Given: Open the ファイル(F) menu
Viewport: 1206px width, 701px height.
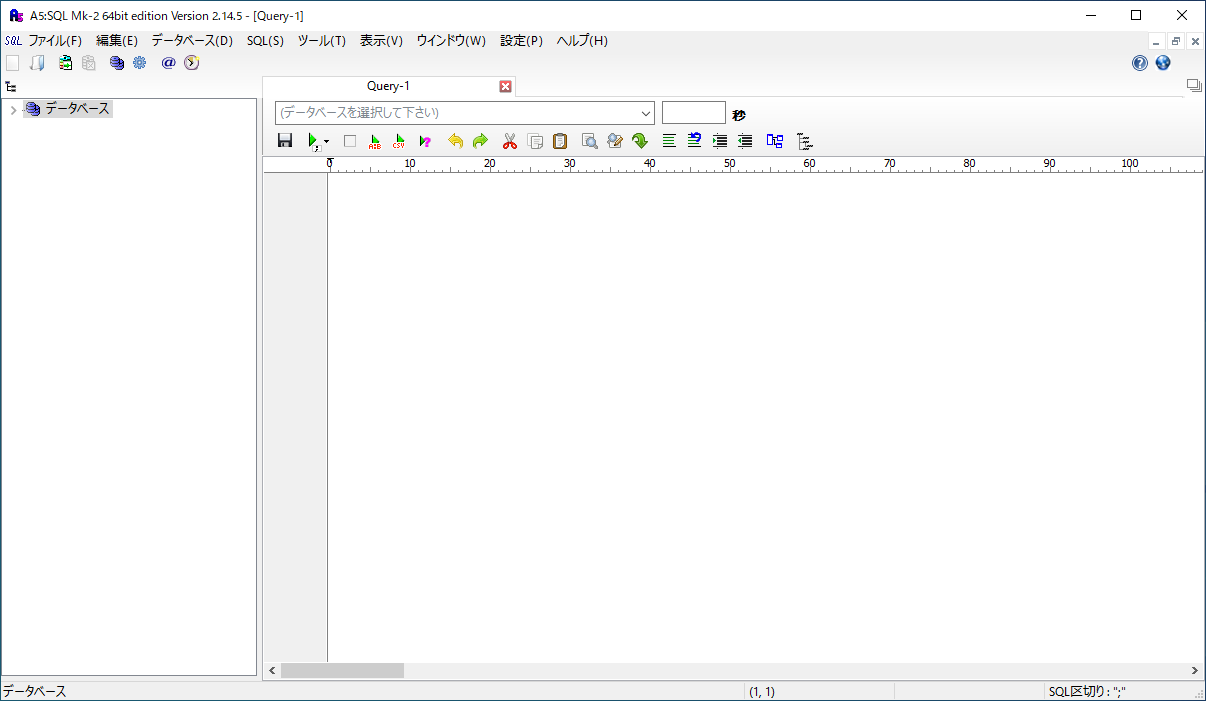Looking at the screenshot, I should point(54,41).
